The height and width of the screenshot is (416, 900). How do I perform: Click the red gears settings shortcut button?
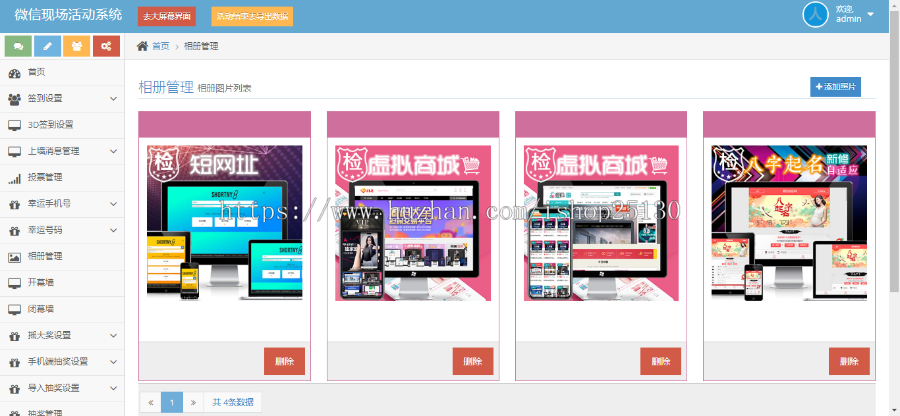point(106,46)
